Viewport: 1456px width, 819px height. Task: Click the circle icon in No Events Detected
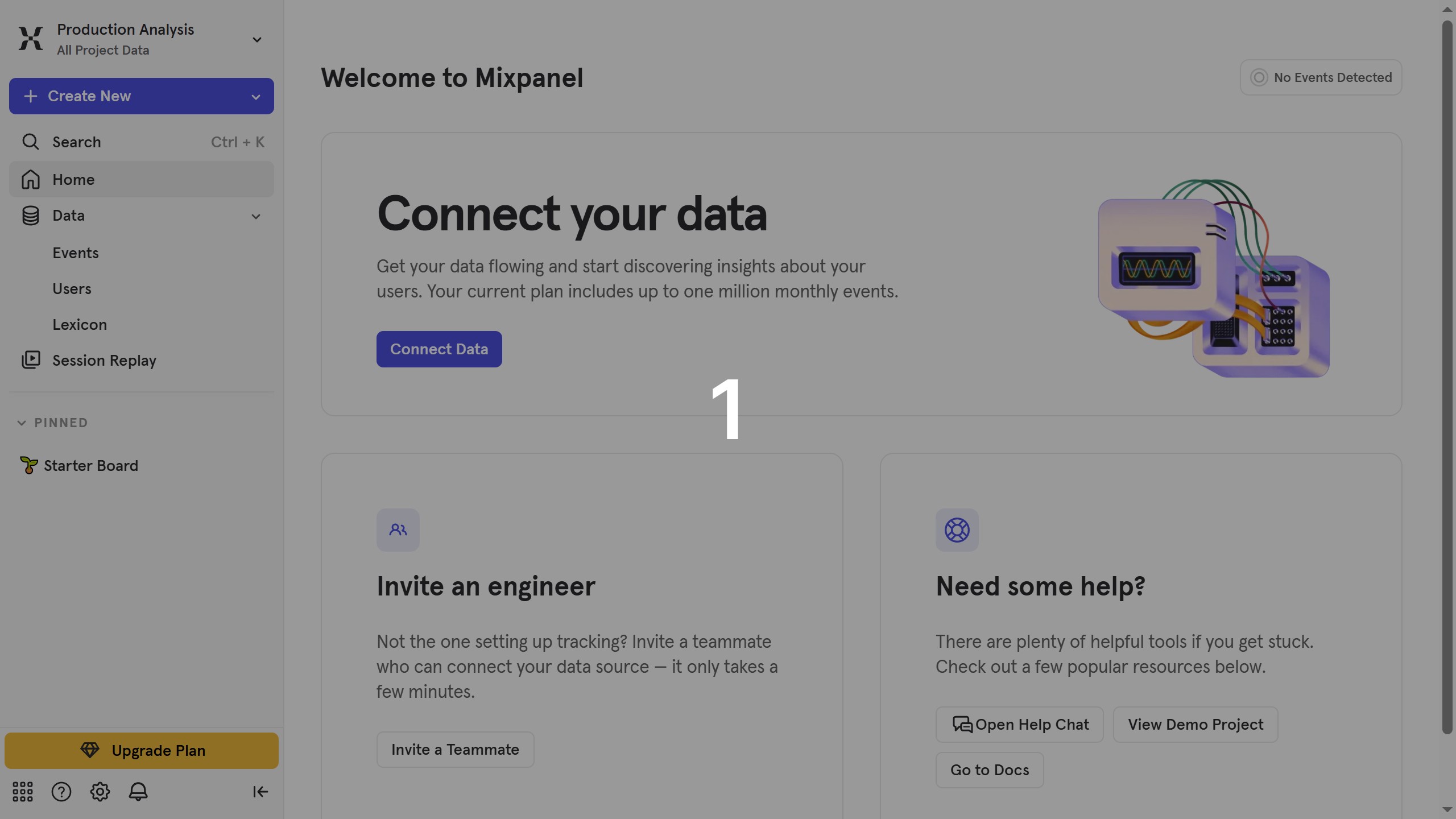click(x=1259, y=77)
